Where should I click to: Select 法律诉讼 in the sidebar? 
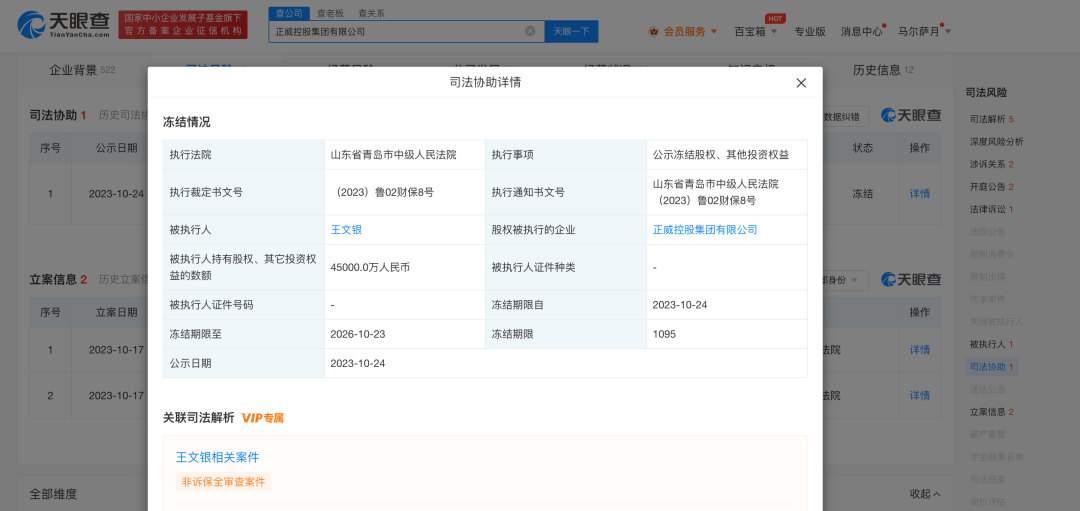991,209
